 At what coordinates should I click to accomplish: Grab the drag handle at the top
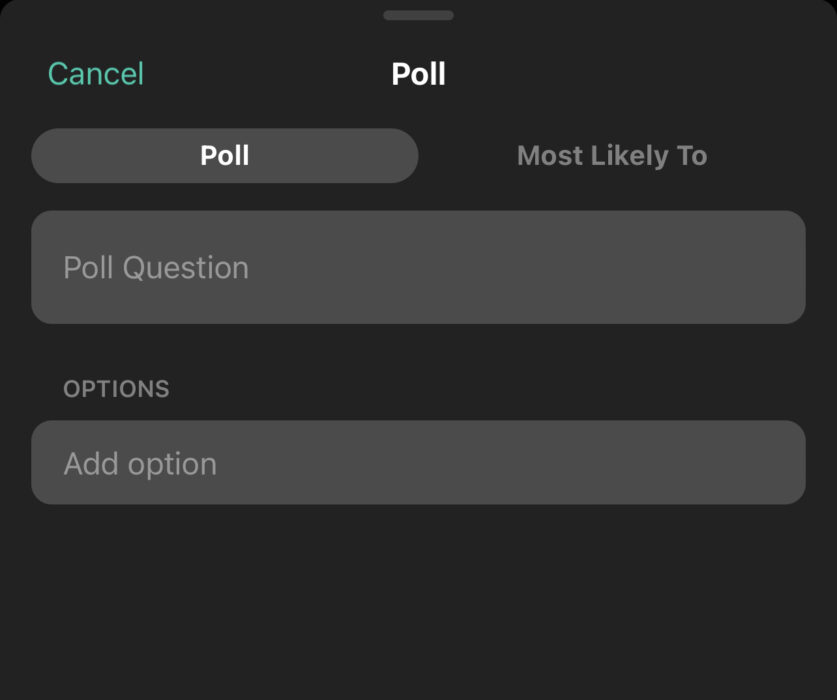418,15
